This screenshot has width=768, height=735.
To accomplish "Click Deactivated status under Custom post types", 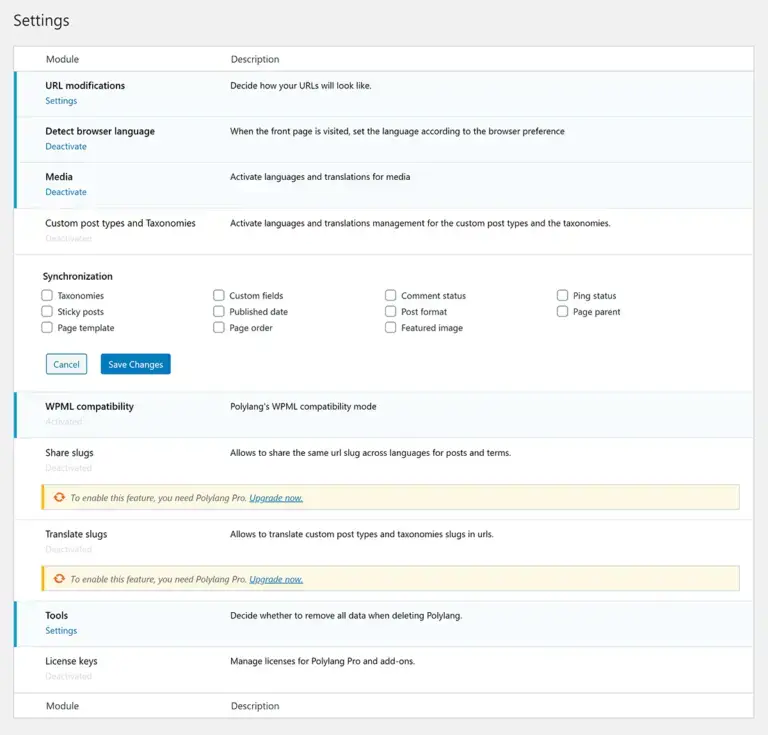I will pyautogui.click(x=69, y=238).
